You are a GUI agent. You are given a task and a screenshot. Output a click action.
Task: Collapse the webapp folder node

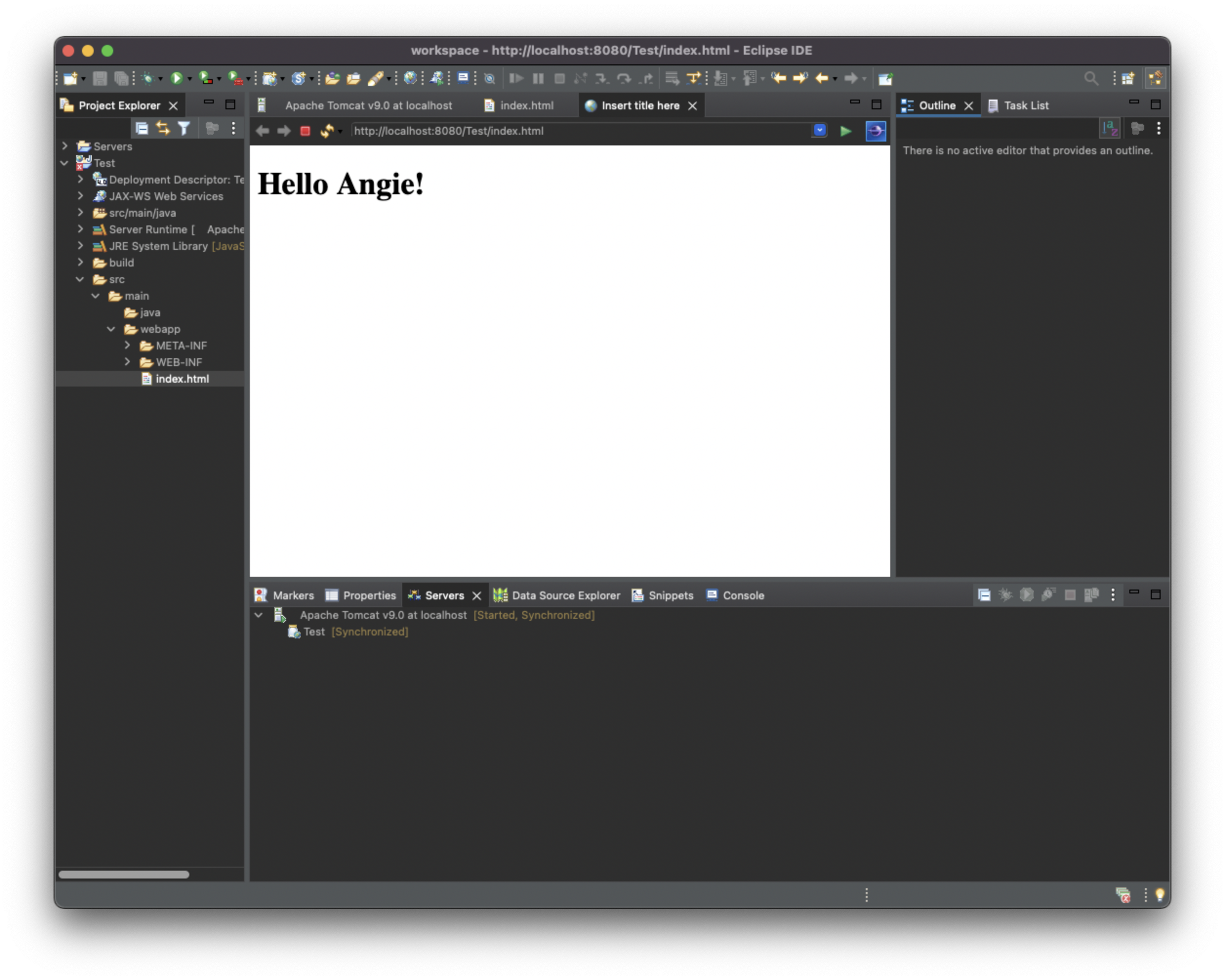[x=111, y=329]
